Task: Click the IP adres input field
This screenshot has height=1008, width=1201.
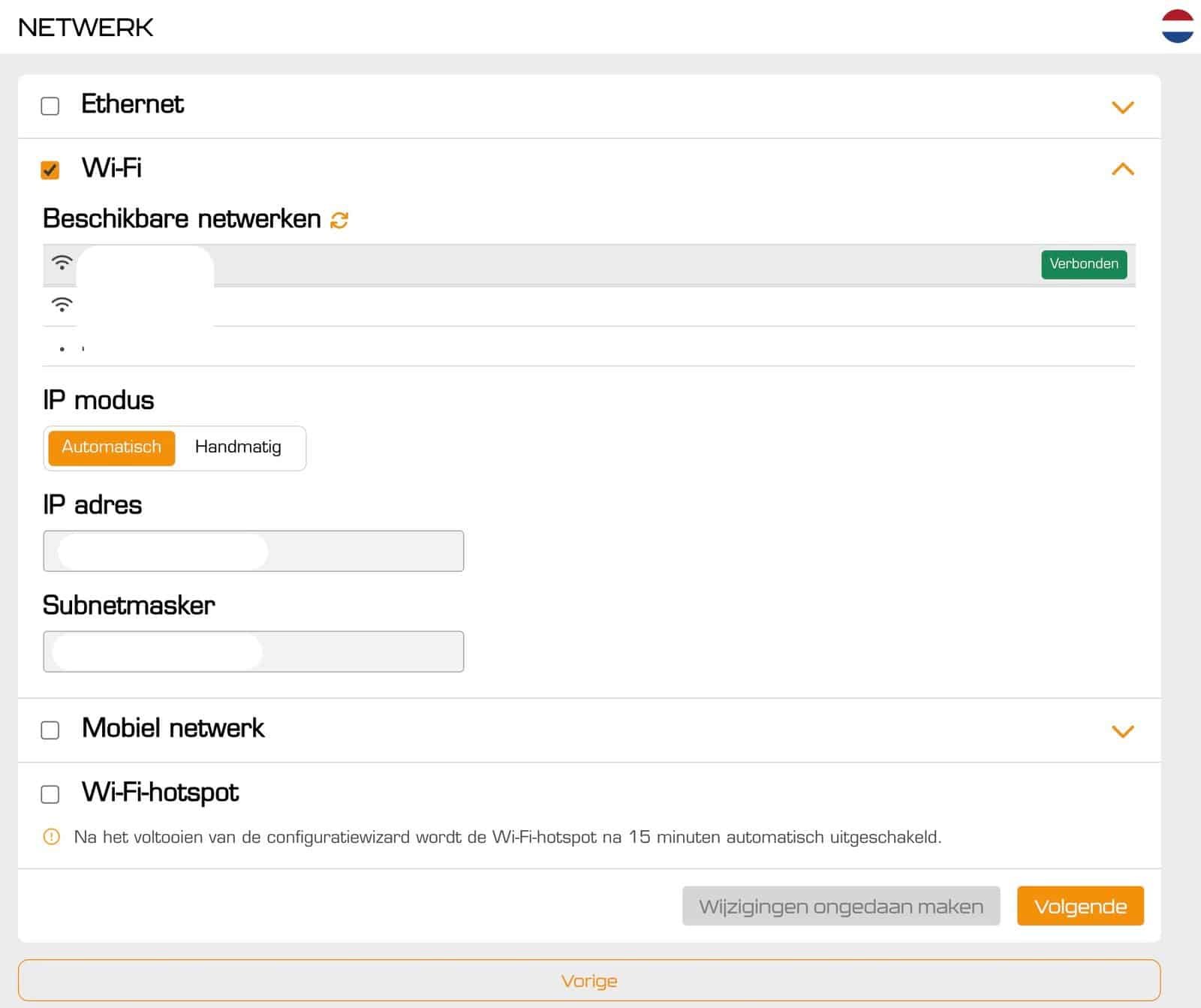Action: pyautogui.click(x=253, y=551)
